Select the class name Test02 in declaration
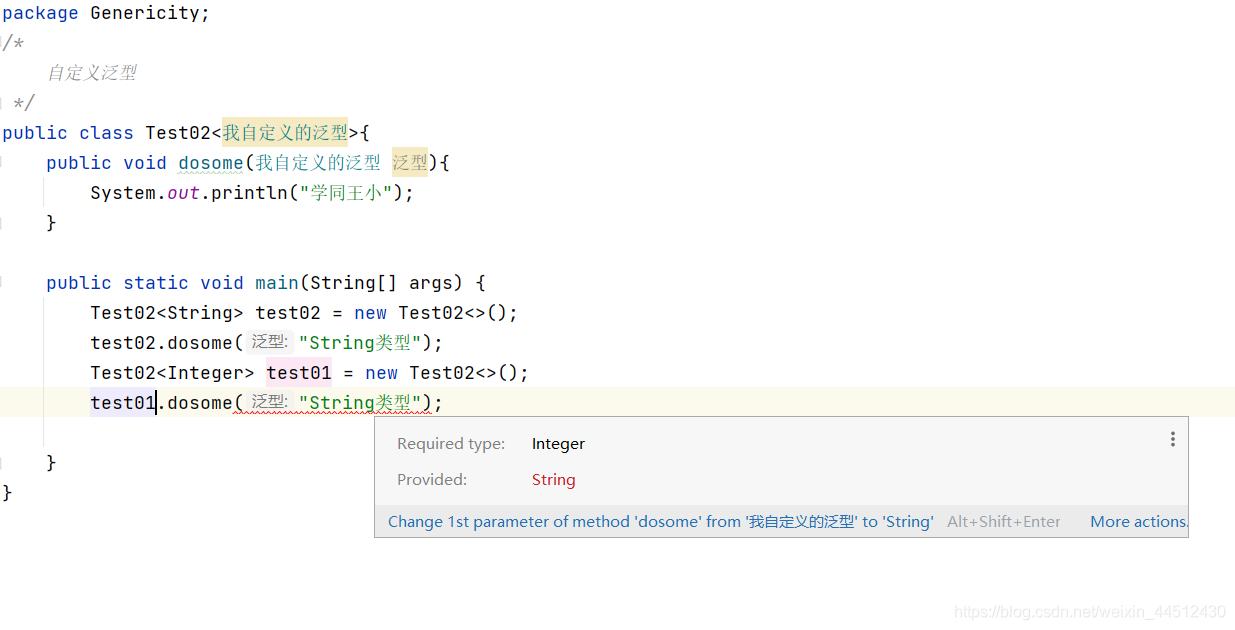 [178, 133]
